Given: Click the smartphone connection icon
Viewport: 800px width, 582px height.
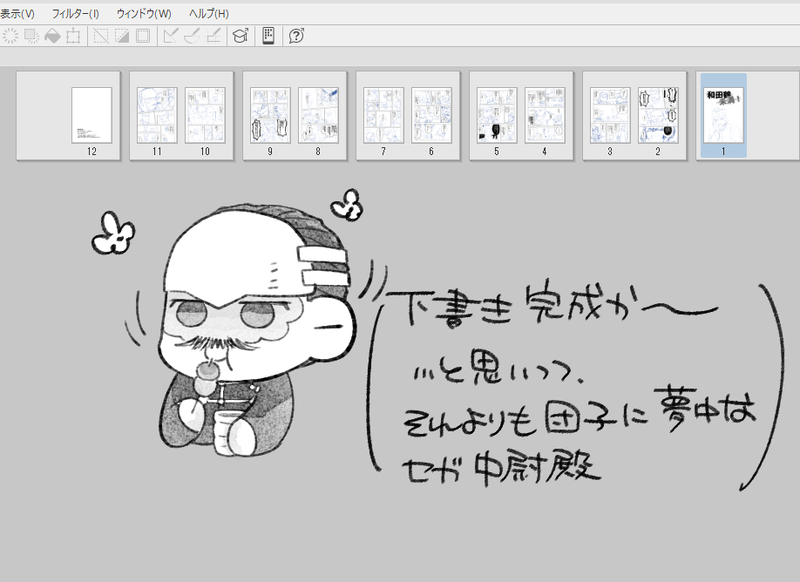Looking at the screenshot, I should 268,36.
